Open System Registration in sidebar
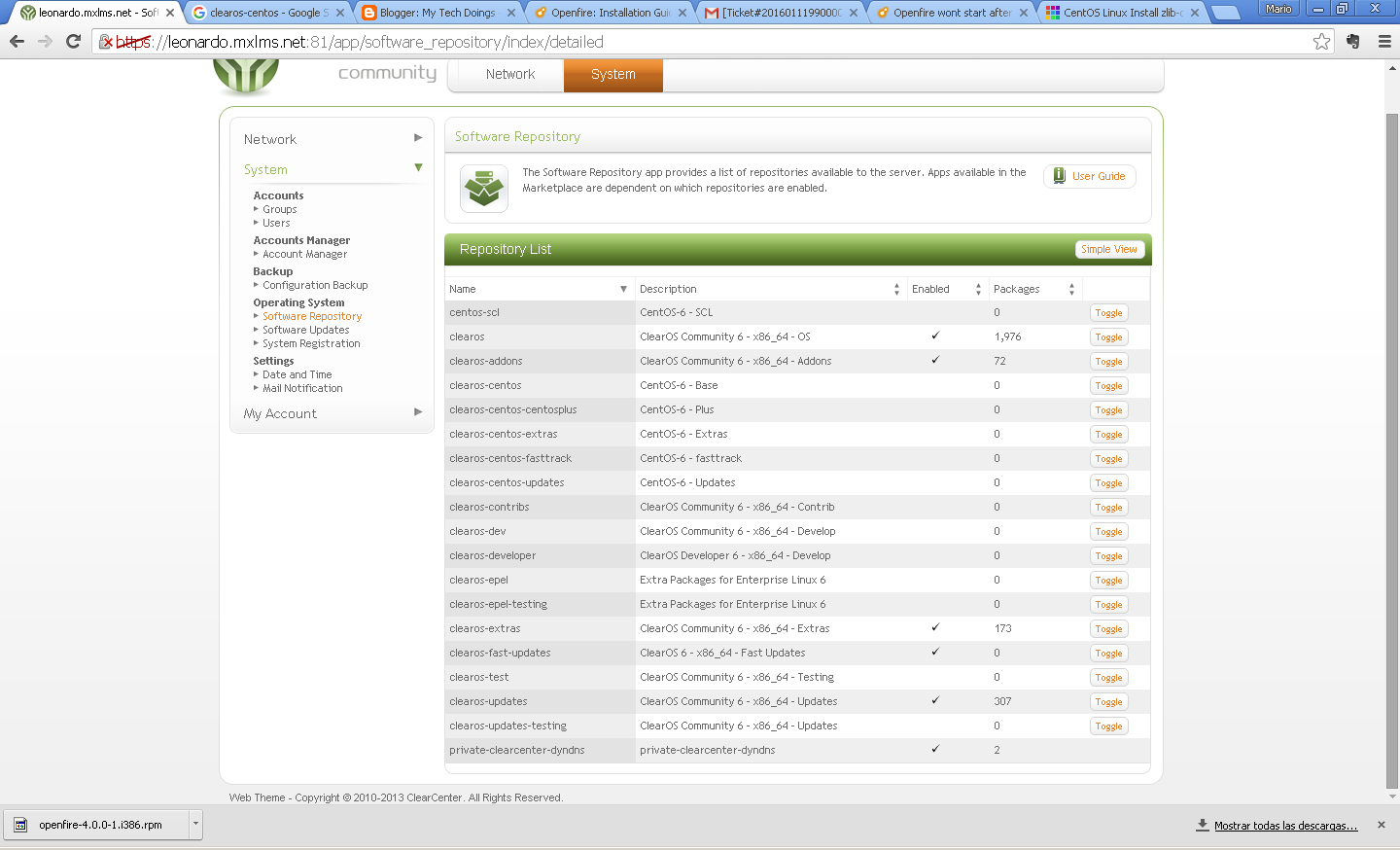This screenshot has width=1400, height=850. pos(311,343)
